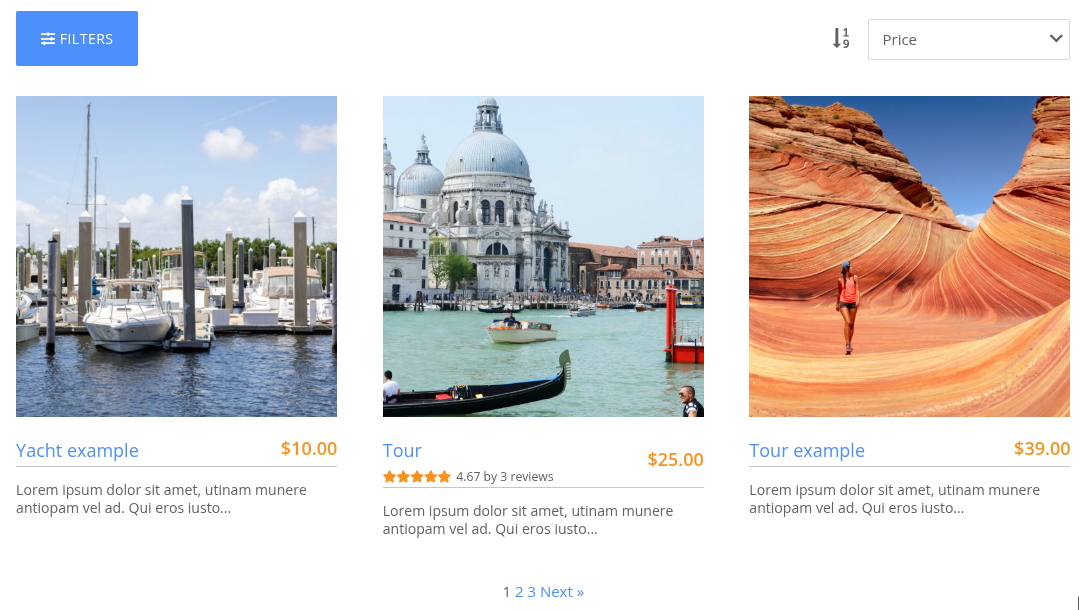
Task: Expand the Price sort dropdown
Action: click(x=968, y=39)
